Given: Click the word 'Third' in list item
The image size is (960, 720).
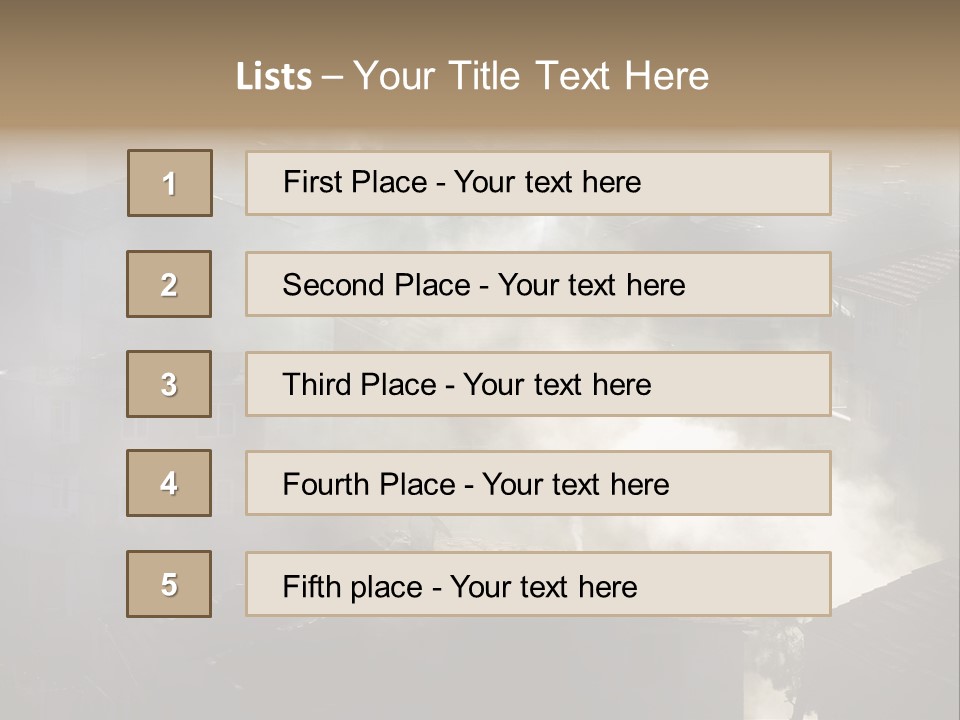Looking at the screenshot, I should tap(319, 385).
